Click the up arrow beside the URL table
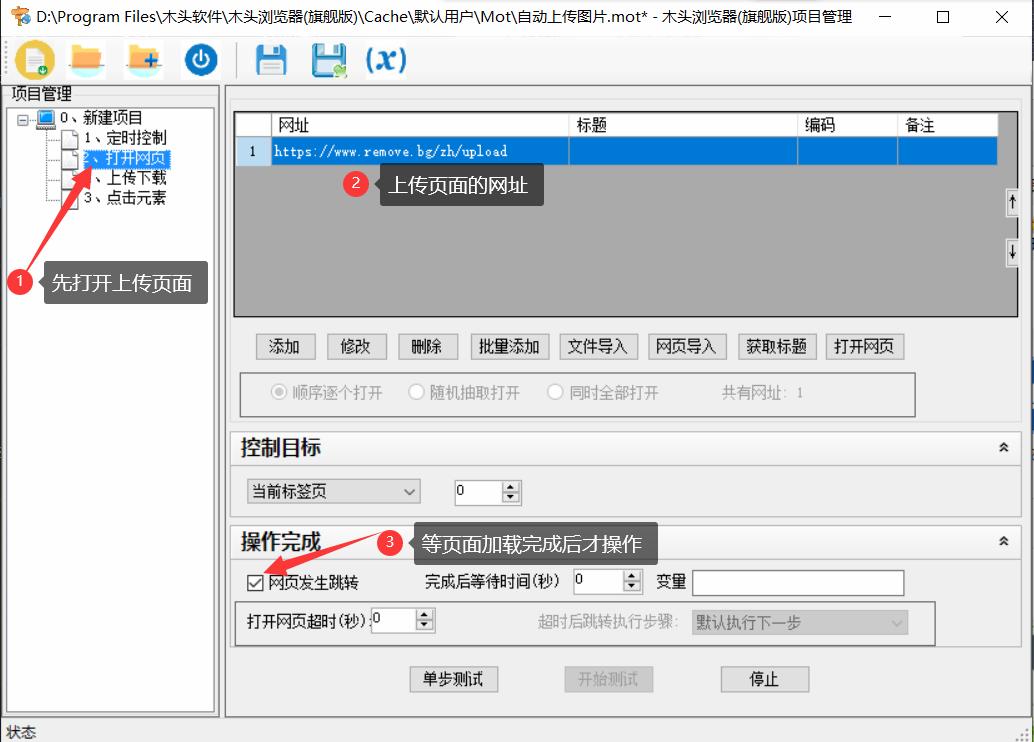 tap(1012, 202)
